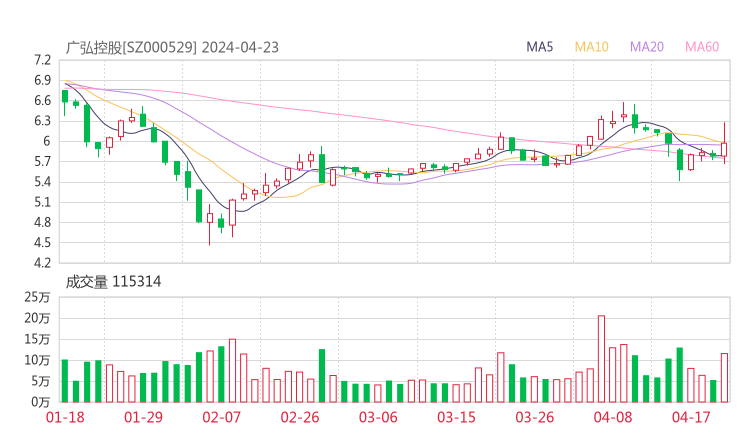Click the 25万 volume axis label
Screen dimensions: 740x440
37,297
